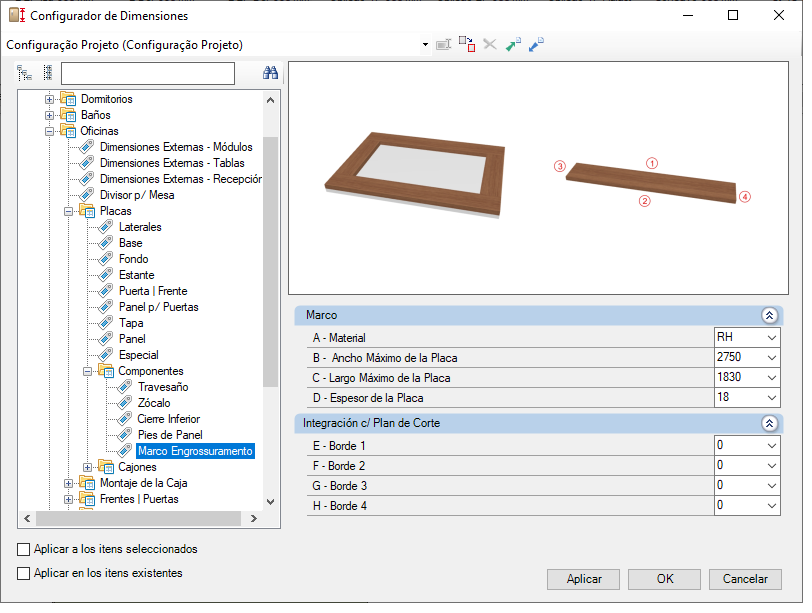Click the folder icon beside Dormitorios

coord(68,98)
